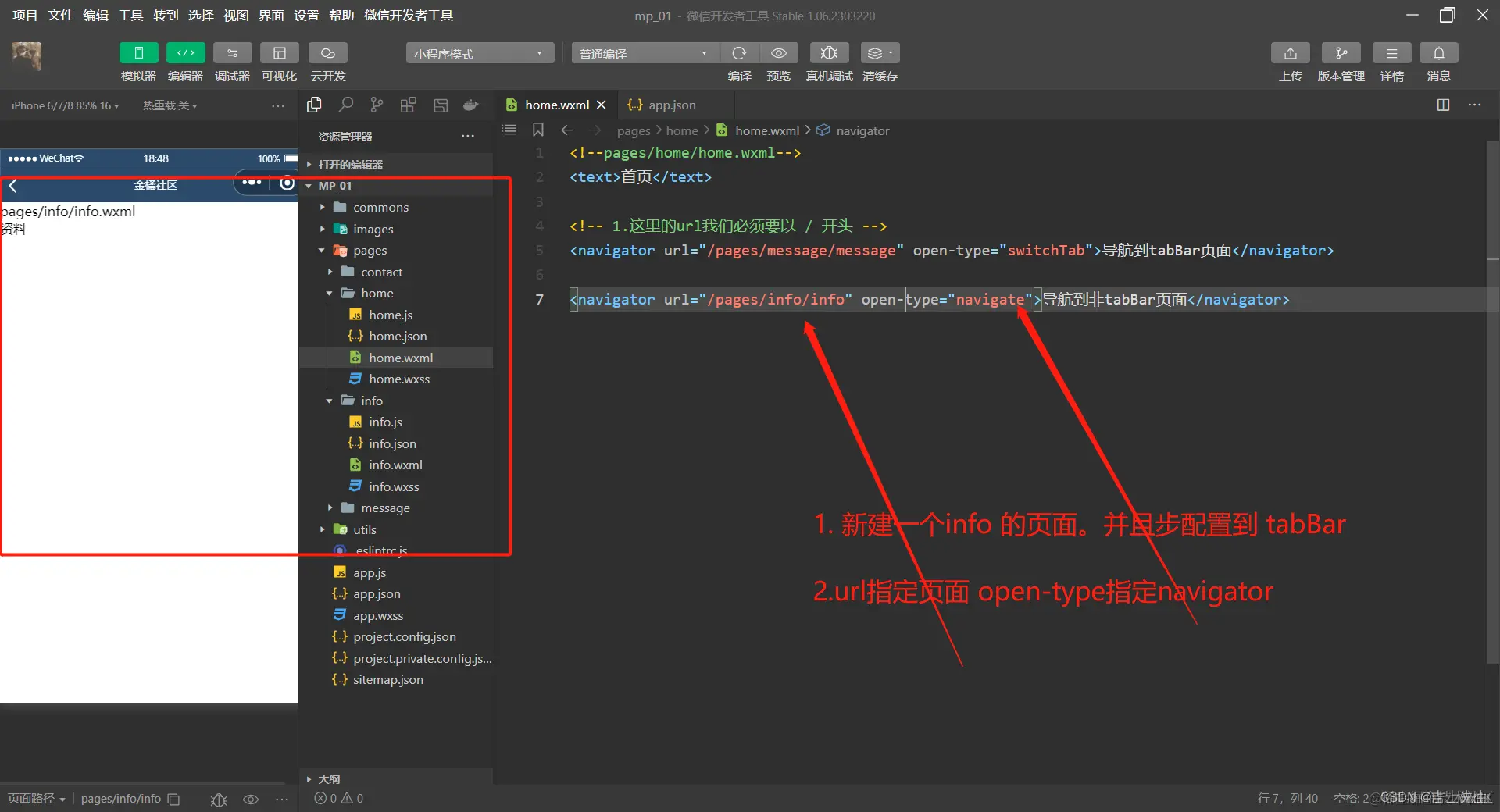Select the iPhone 6/7/8 device dropdown
Image resolution: width=1500 pixels, height=812 pixels.
coord(65,105)
